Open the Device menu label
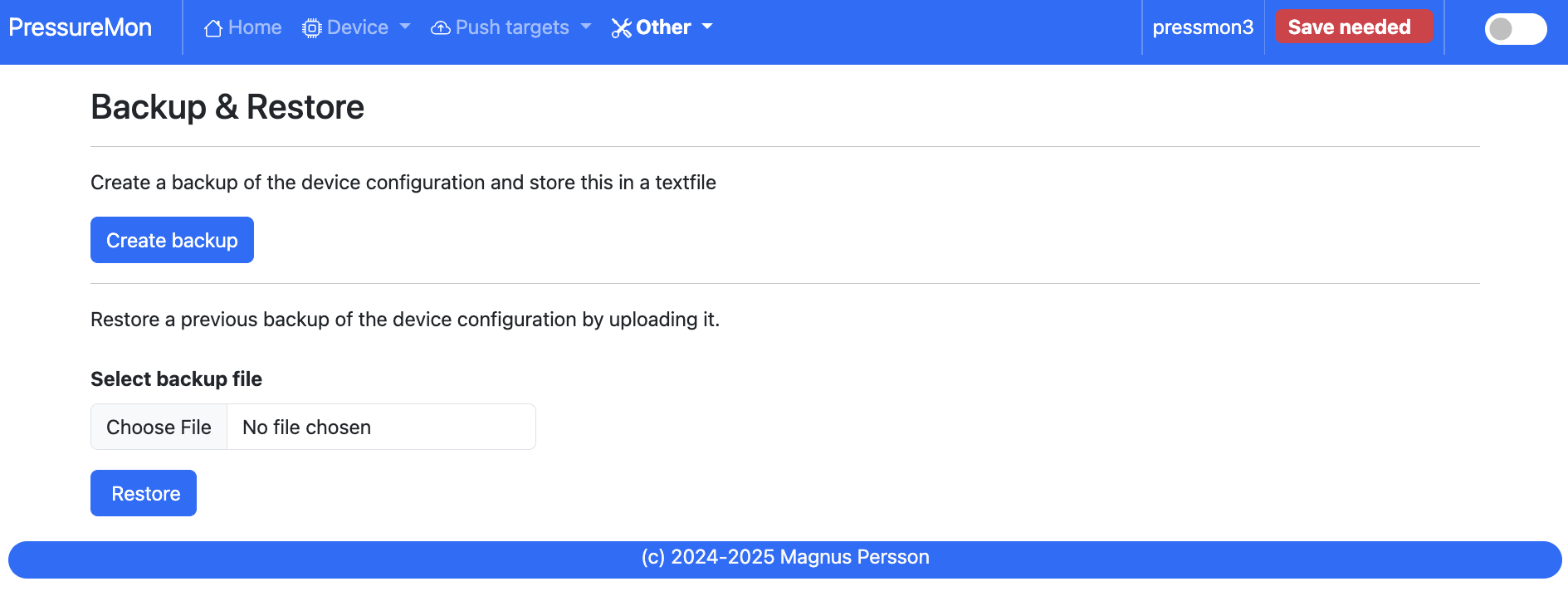This screenshot has height=596, width=1568. point(358,27)
